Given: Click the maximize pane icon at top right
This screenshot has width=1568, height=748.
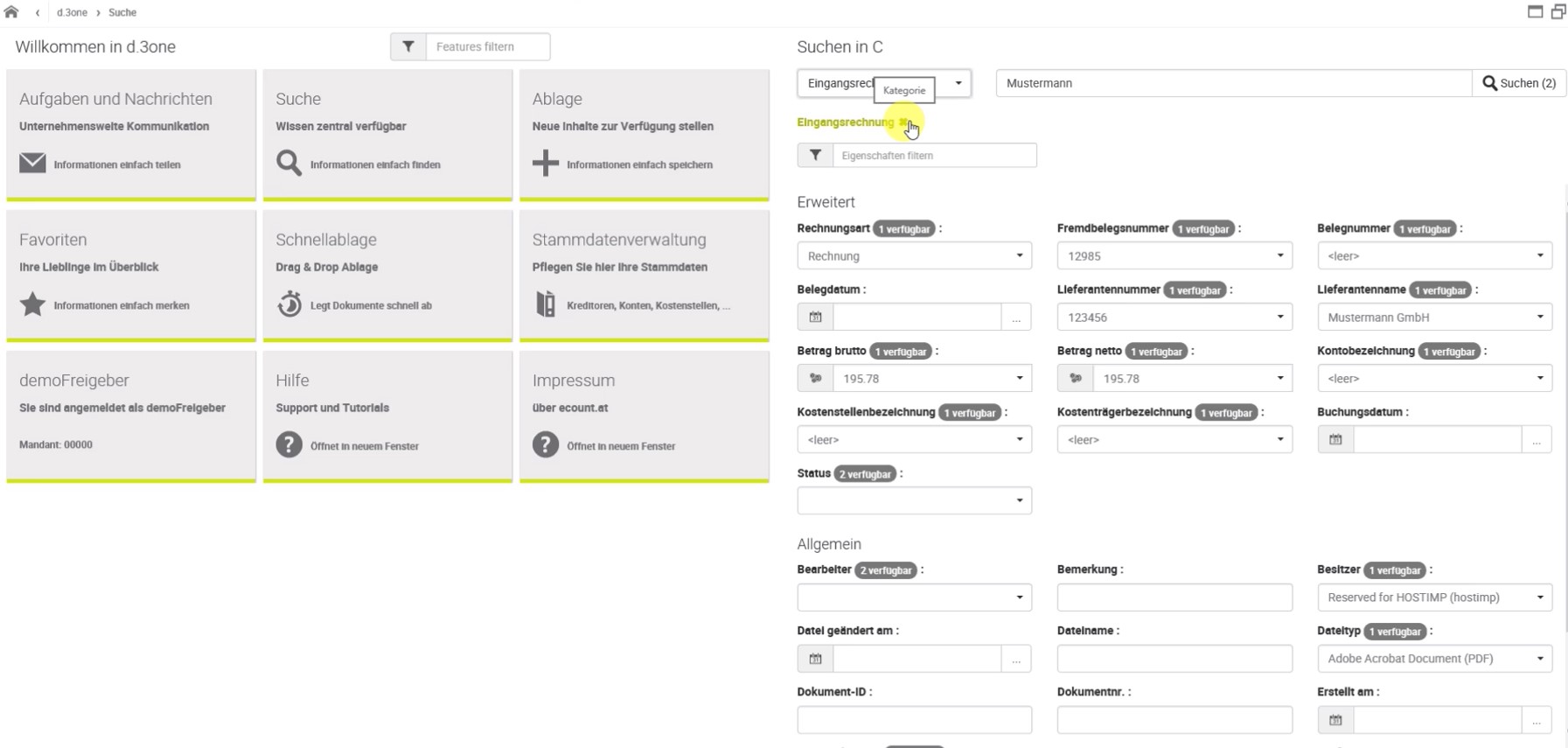Looking at the screenshot, I should 1535,11.
